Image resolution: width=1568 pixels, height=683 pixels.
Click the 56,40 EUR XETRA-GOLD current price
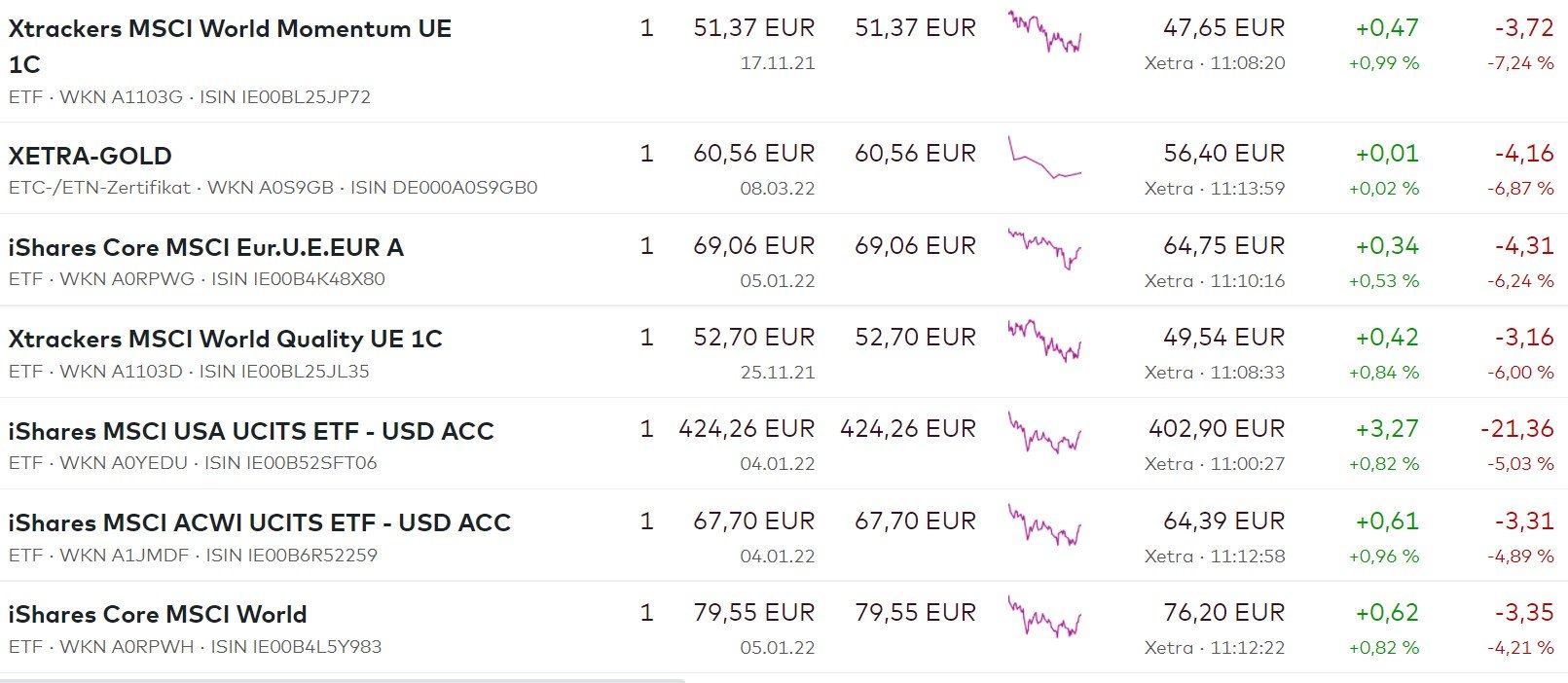[1223, 154]
